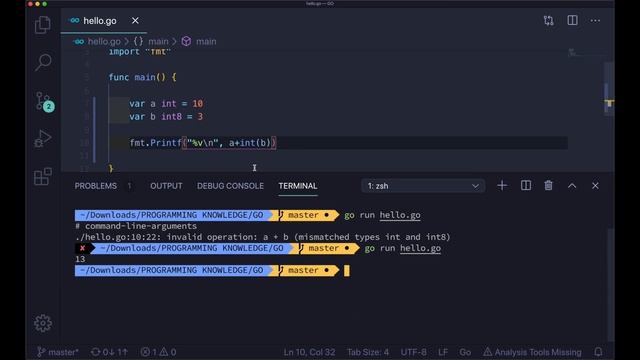Click the line 'var b int8 = 3'
The height and width of the screenshot is (360, 640).
pyautogui.click(x=166, y=117)
